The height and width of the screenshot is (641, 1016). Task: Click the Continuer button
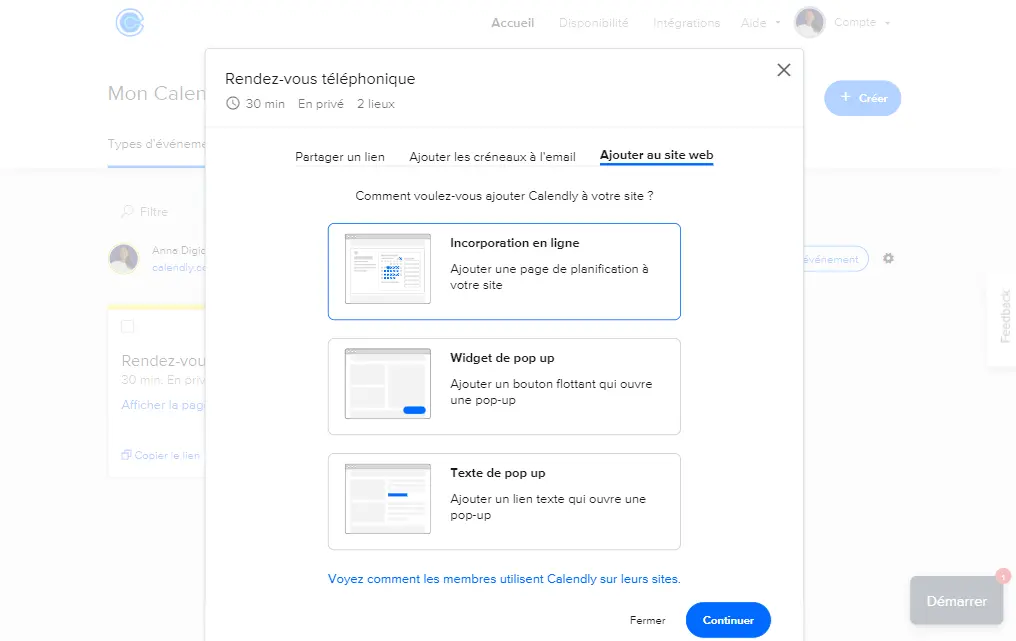[728, 620]
